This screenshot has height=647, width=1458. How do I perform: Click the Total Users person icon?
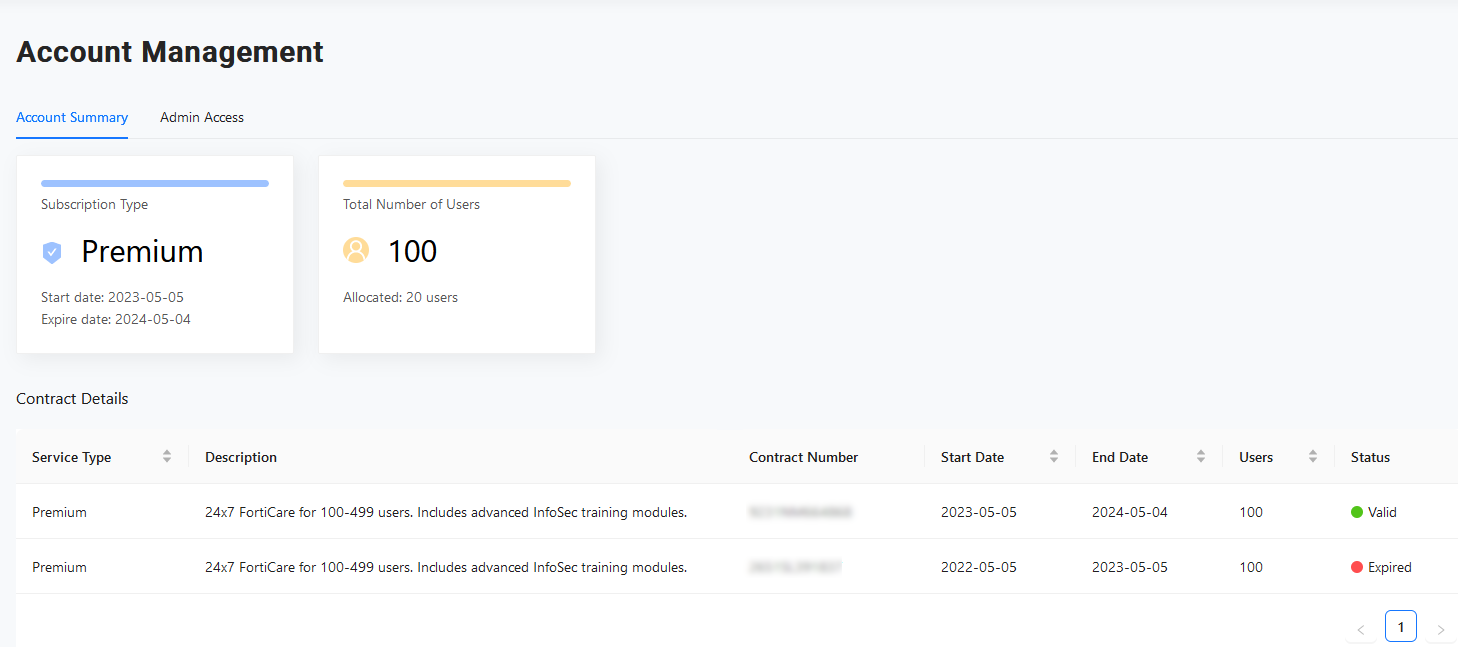[356, 251]
